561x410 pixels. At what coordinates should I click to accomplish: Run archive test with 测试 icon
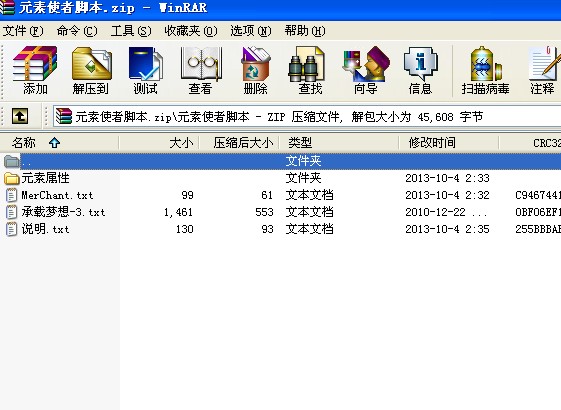(x=145, y=70)
